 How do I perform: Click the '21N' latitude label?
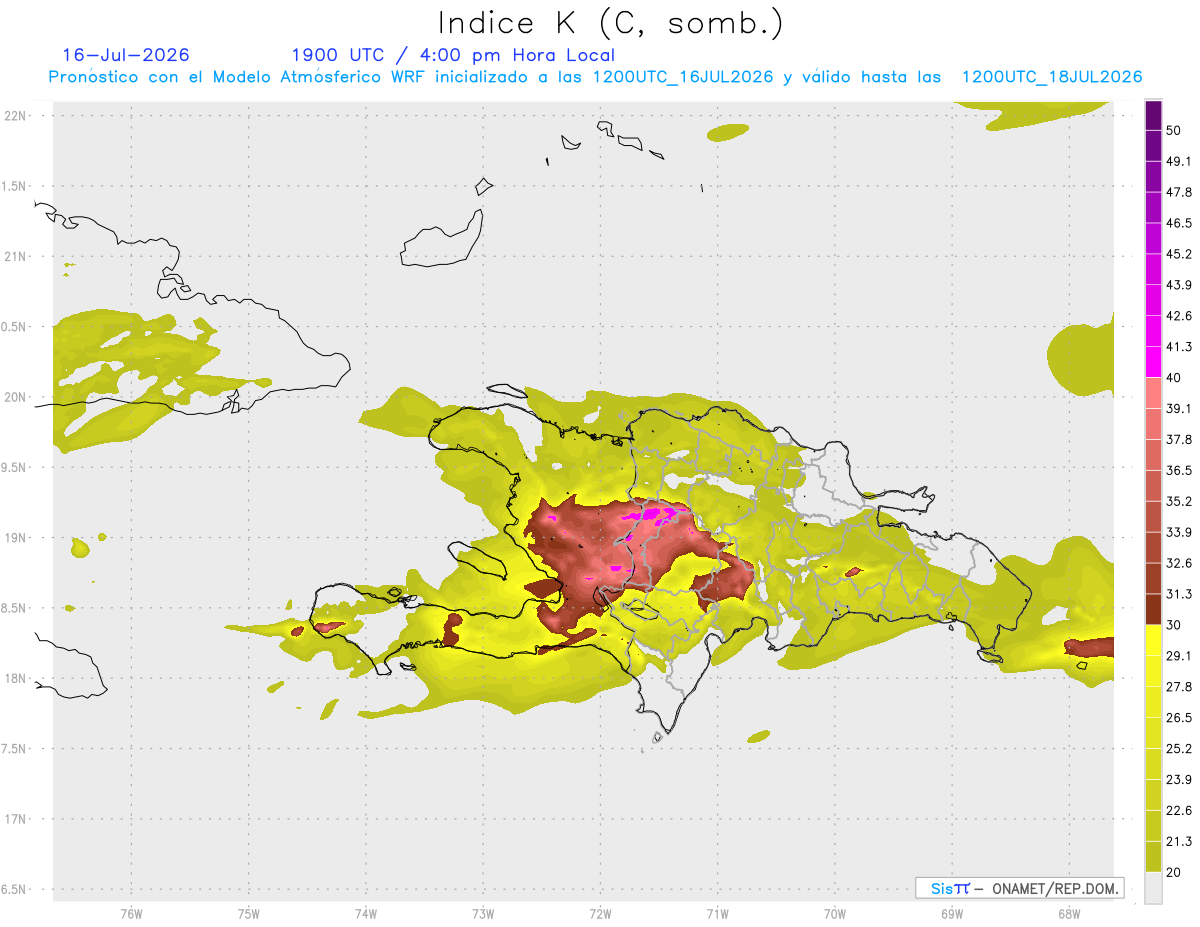[16, 256]
